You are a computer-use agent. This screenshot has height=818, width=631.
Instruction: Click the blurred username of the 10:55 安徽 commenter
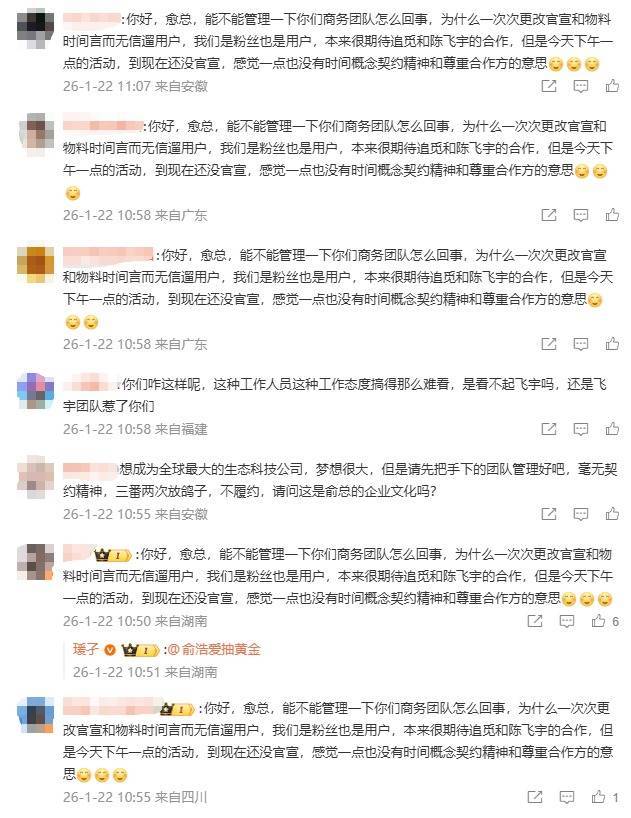pyautogui.click(x=91, y=469)
